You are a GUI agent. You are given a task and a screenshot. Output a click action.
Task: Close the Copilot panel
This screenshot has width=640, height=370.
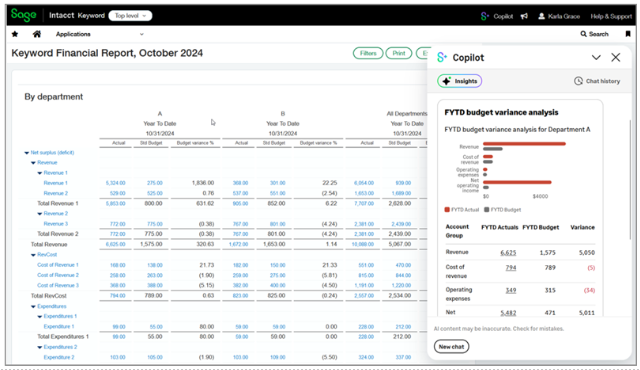[616, 58]
